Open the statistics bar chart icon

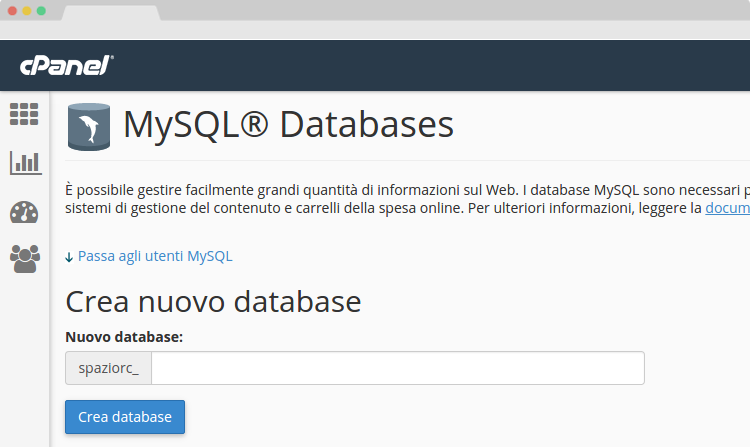(26, 163)
